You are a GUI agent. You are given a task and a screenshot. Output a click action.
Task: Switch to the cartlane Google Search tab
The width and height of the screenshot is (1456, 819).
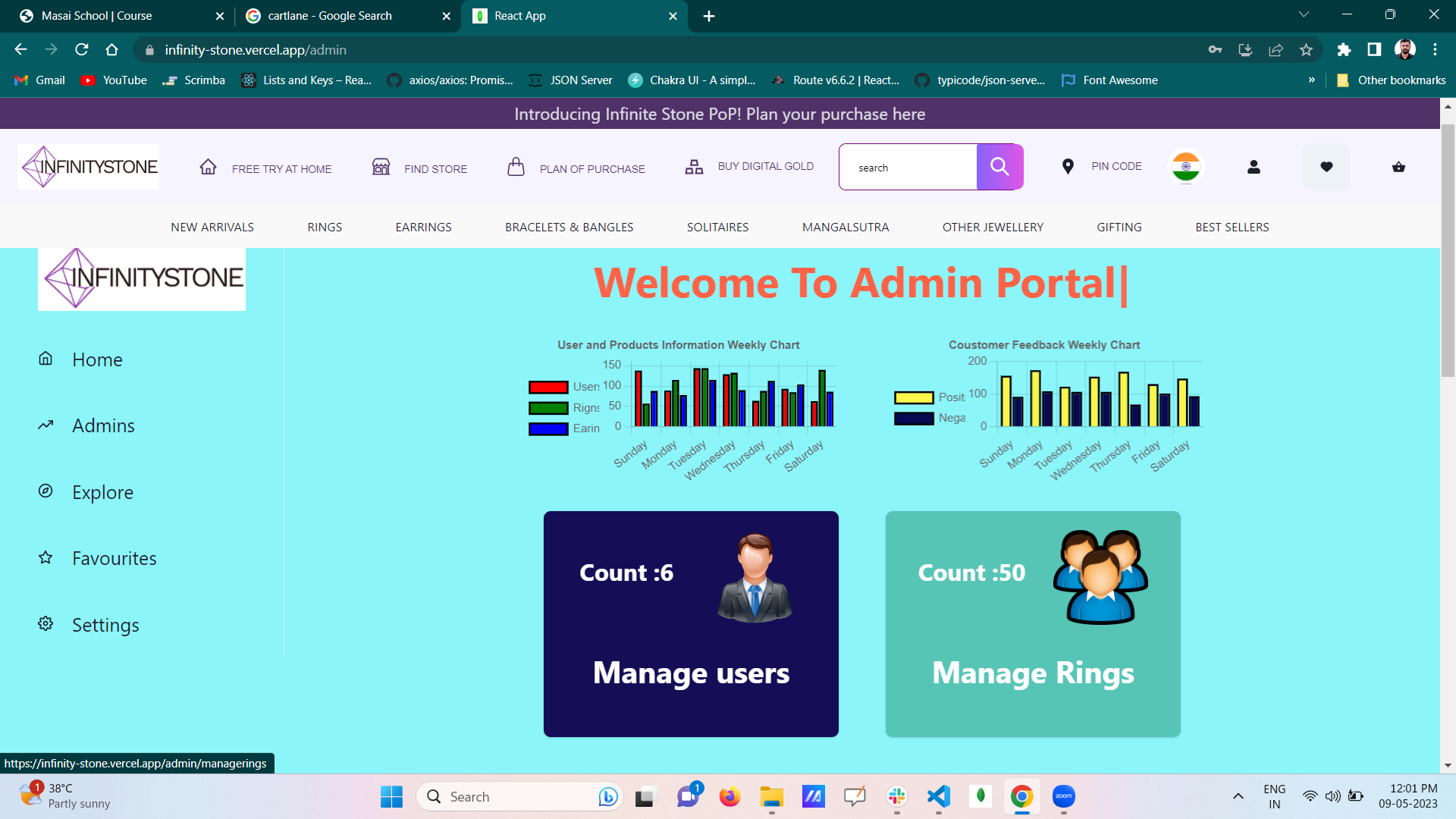tap(330, 16)
